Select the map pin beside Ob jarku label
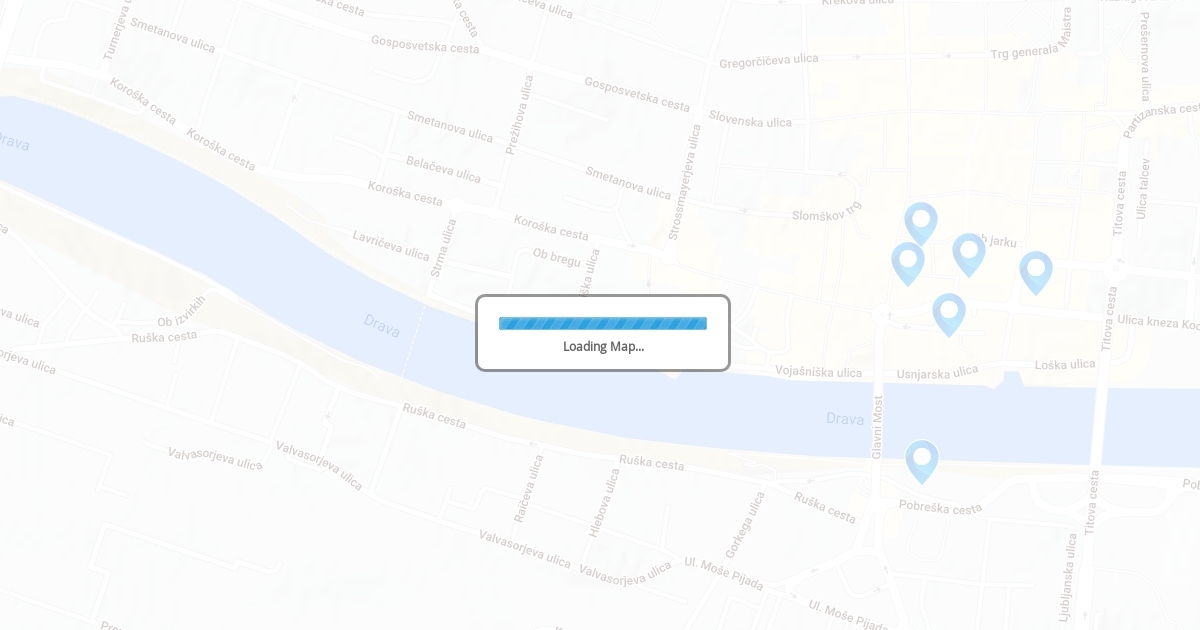Screen dimensions: 1200x630 click(969, 254)
